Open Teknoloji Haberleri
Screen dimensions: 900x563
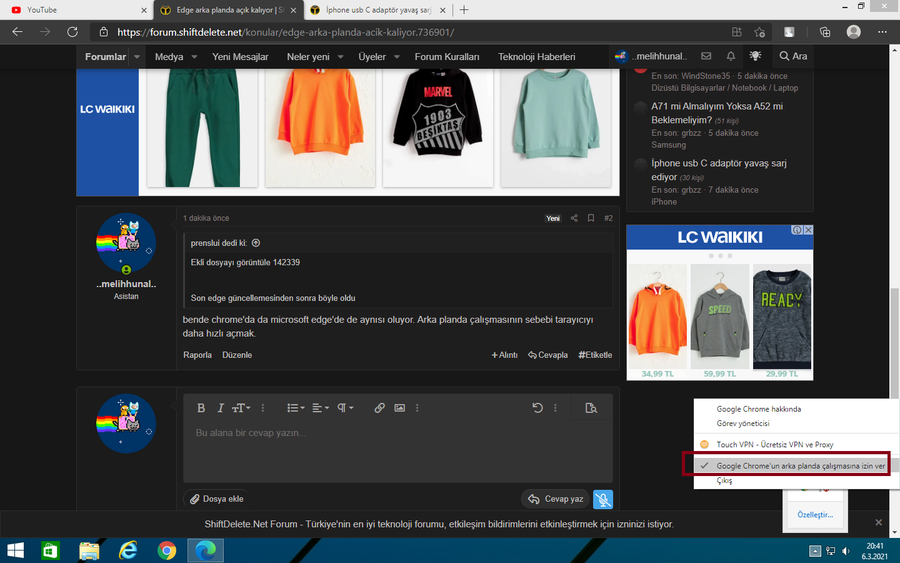[537, 57]
